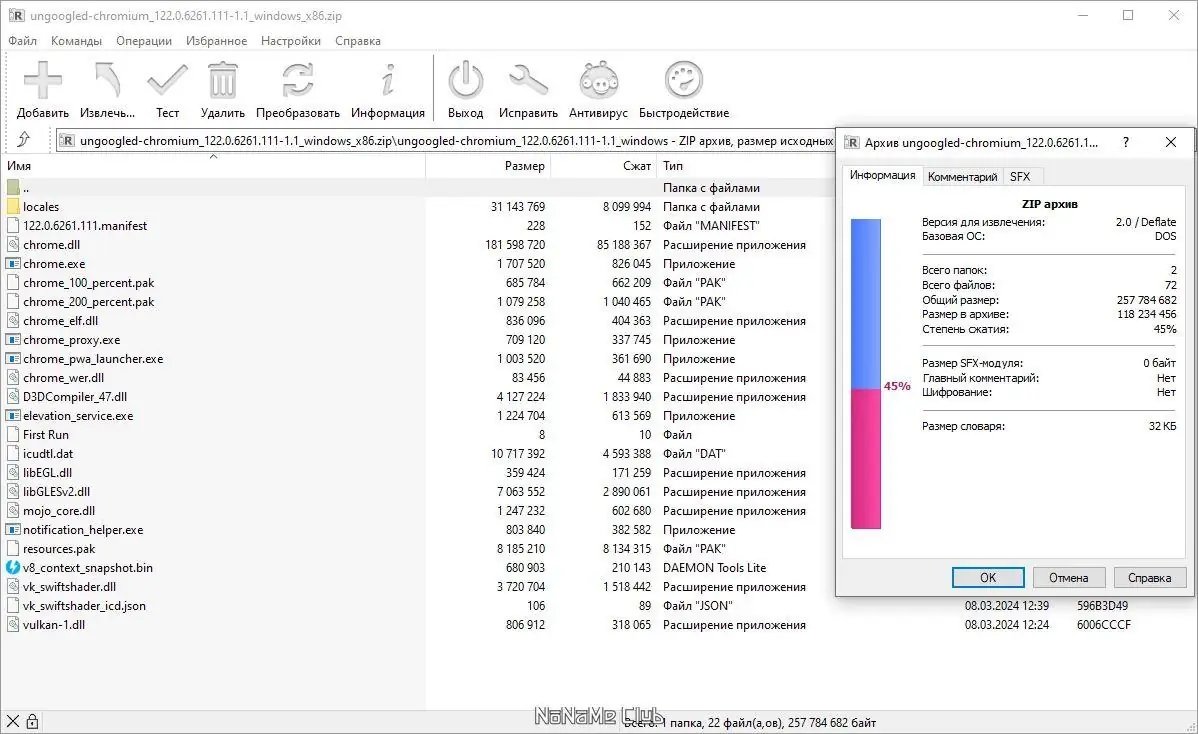Select libGLESv2.dll file
The image size is (1198, 734).
tap(57, 492)
